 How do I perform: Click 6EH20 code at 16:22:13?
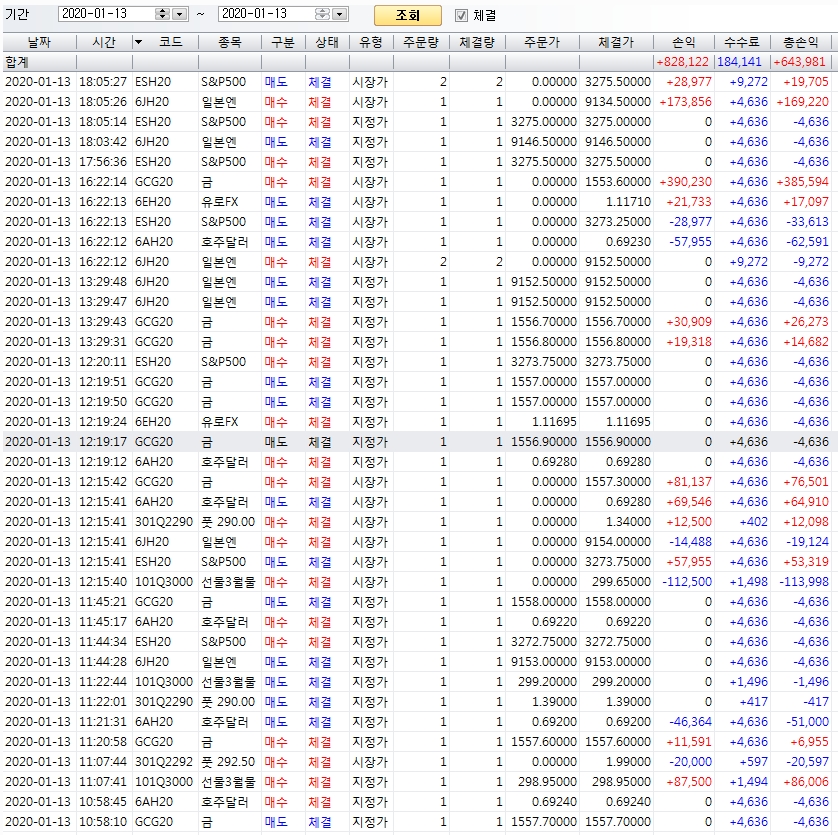tap(153, 202)
